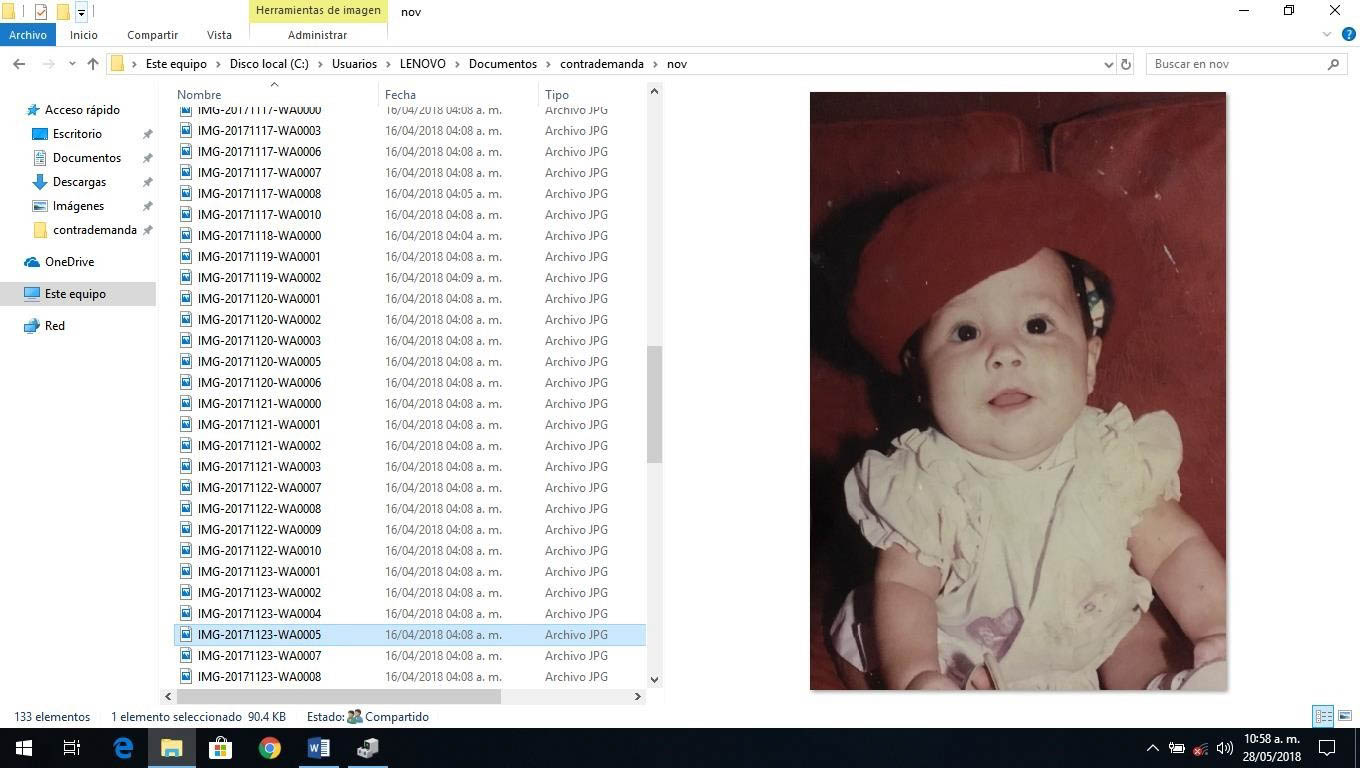Go up one folder level arrow

[x=93, y=64]
